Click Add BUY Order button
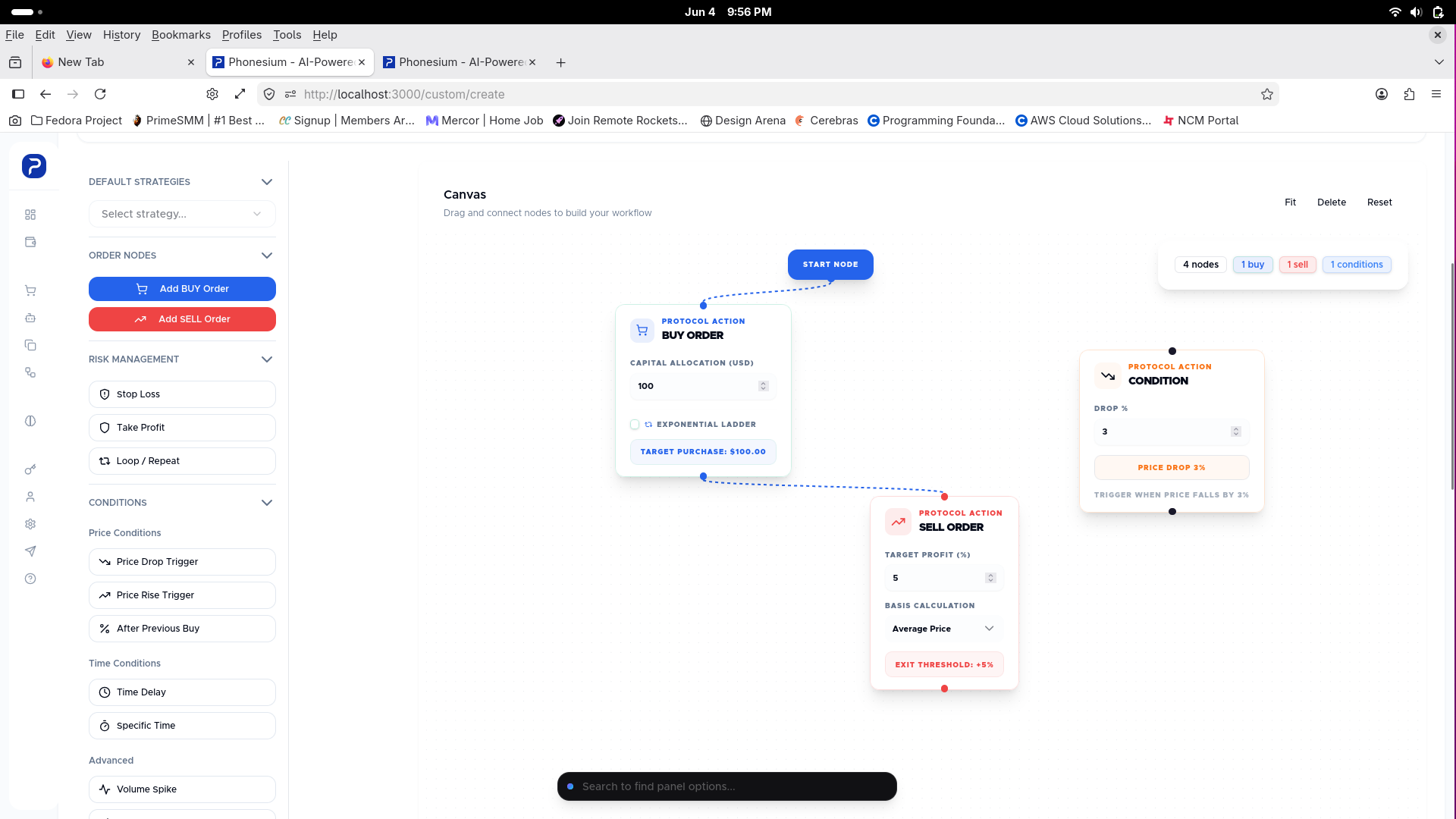 click(182, 289)
